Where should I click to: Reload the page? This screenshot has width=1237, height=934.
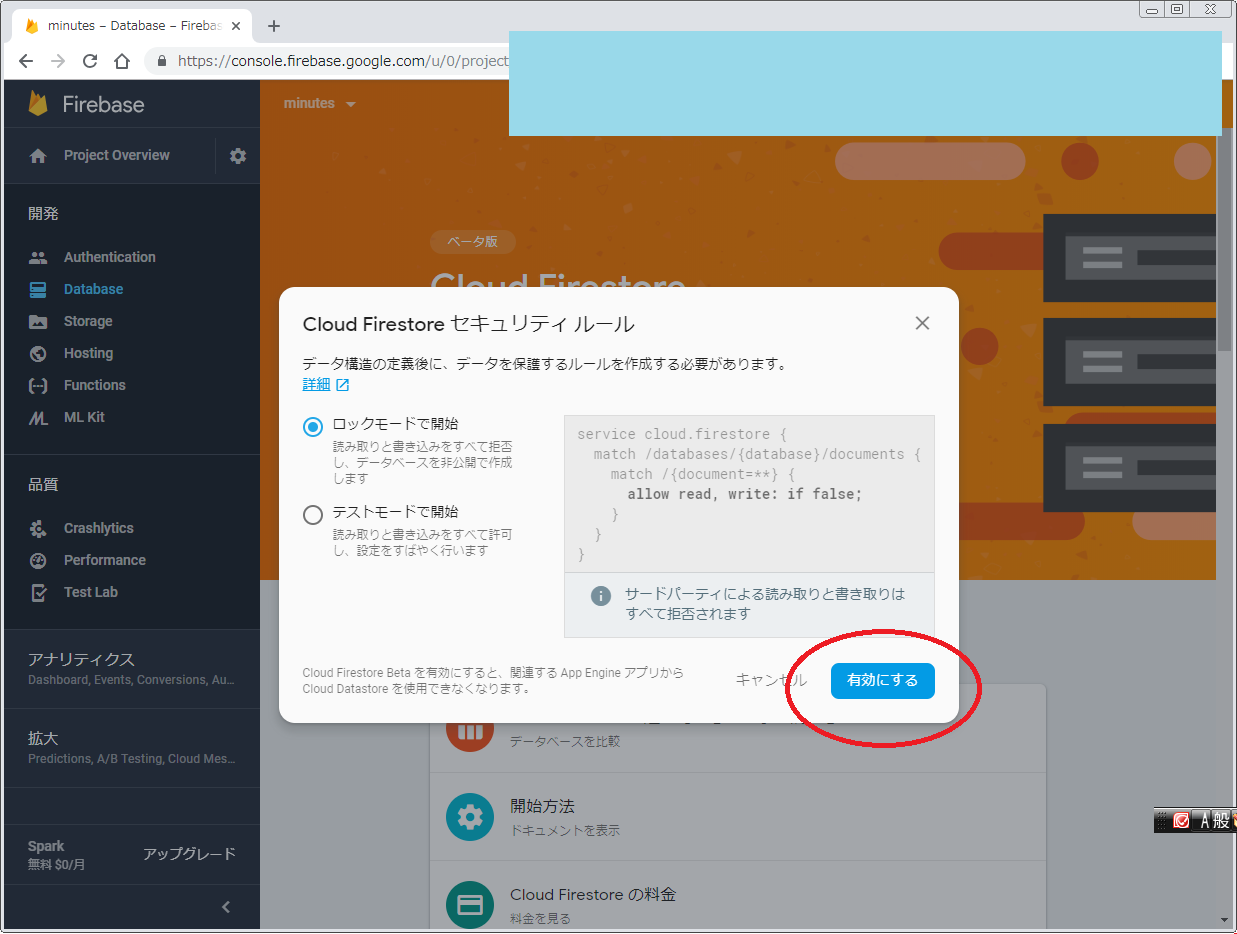[90, 61]
